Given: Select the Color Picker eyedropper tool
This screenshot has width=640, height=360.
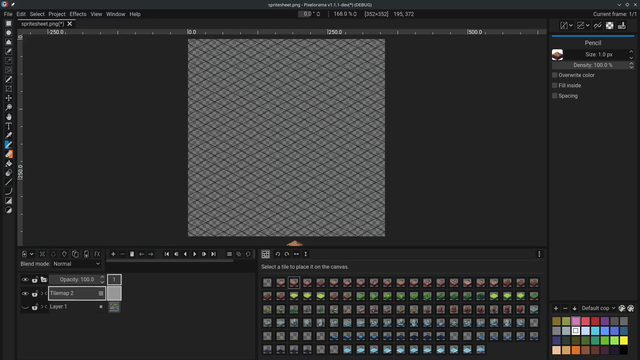Looking at the screenshot, I should pos(9,136).
